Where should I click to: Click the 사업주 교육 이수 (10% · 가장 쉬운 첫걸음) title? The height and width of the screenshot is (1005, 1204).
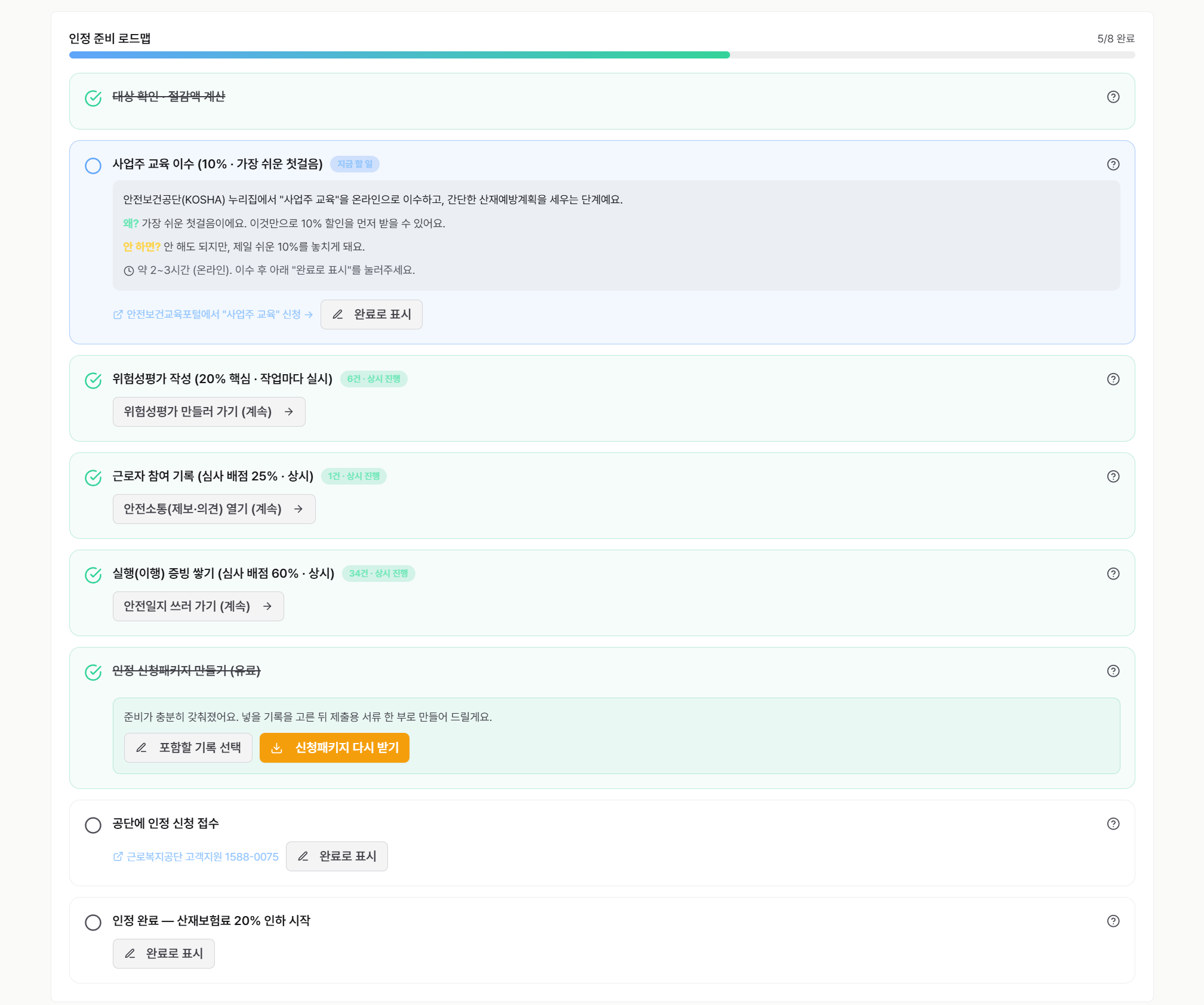217,164
